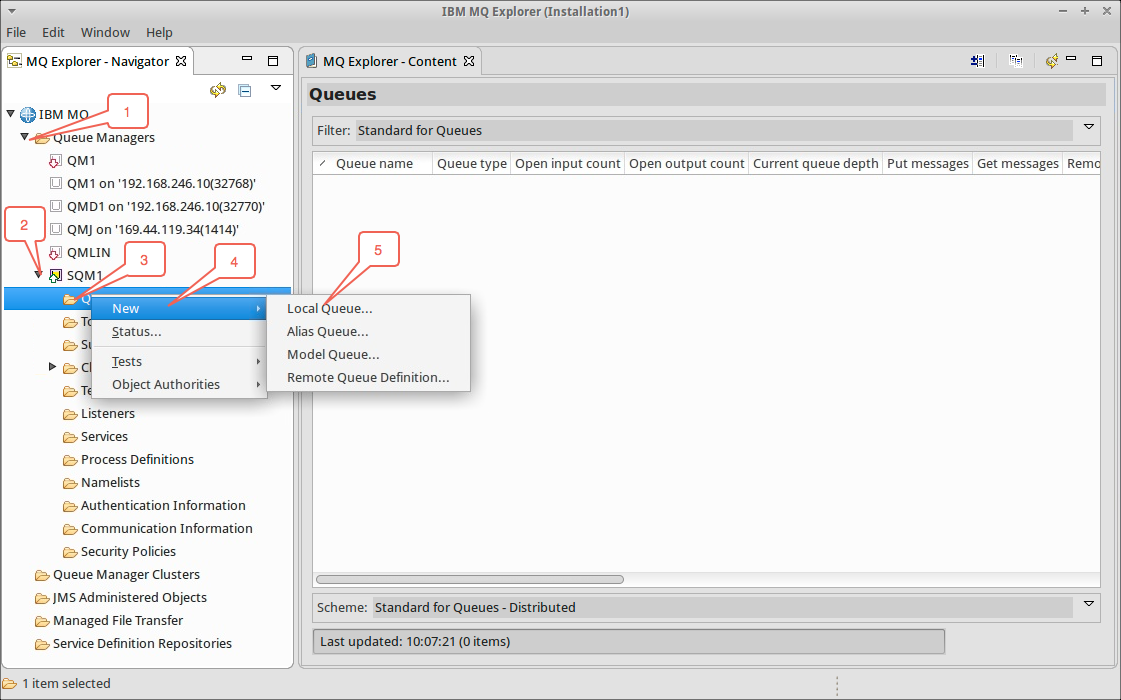Choose Model Queue... from the submenu
The height and width of the screenshot is (700, 1121).
click(368, 355)
